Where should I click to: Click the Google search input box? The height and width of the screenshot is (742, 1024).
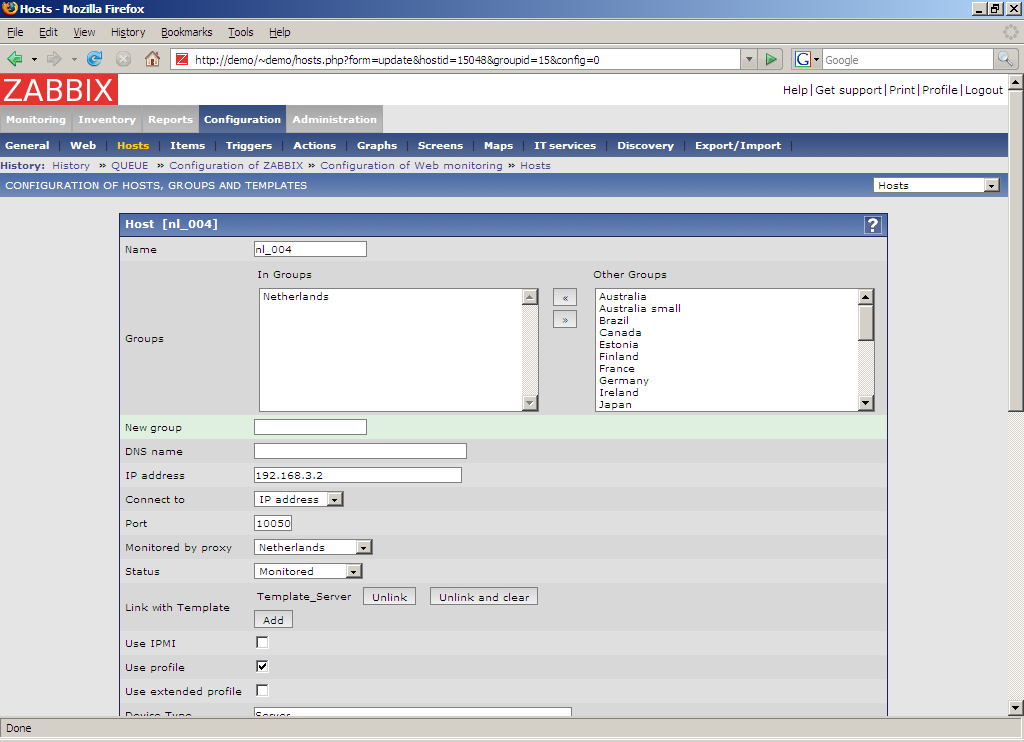point(908,59)
